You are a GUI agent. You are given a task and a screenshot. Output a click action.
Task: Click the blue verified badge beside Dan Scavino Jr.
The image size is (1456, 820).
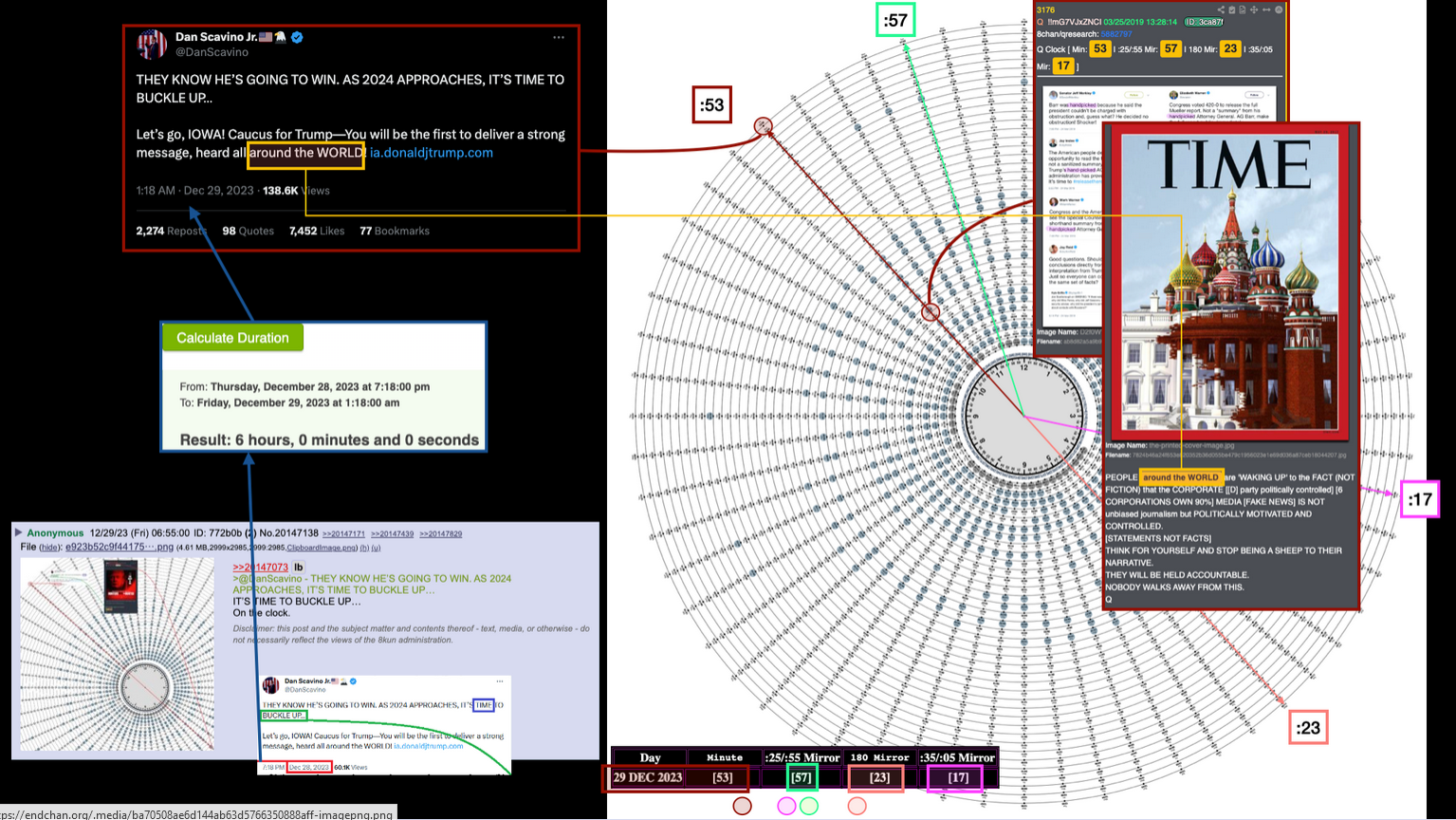[297, 37]
